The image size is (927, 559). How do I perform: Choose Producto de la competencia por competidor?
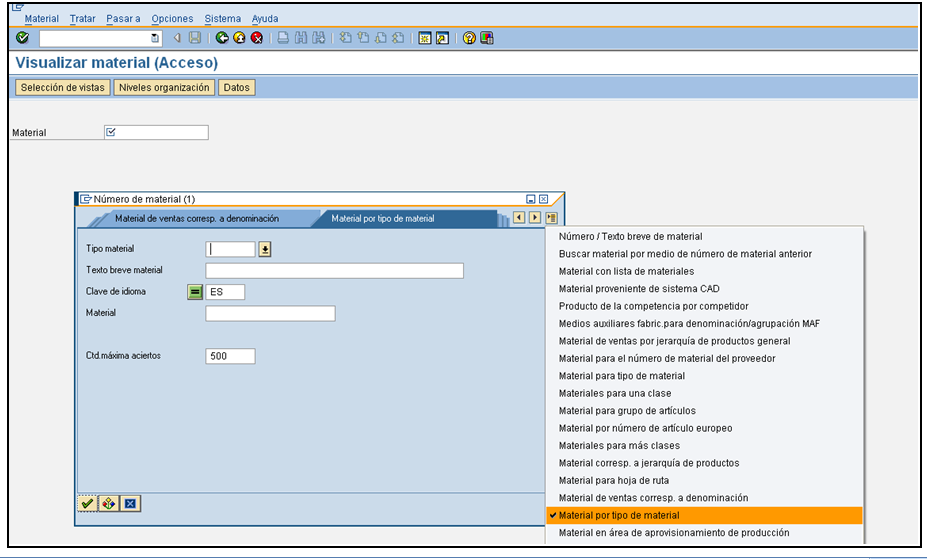point(704,306)
